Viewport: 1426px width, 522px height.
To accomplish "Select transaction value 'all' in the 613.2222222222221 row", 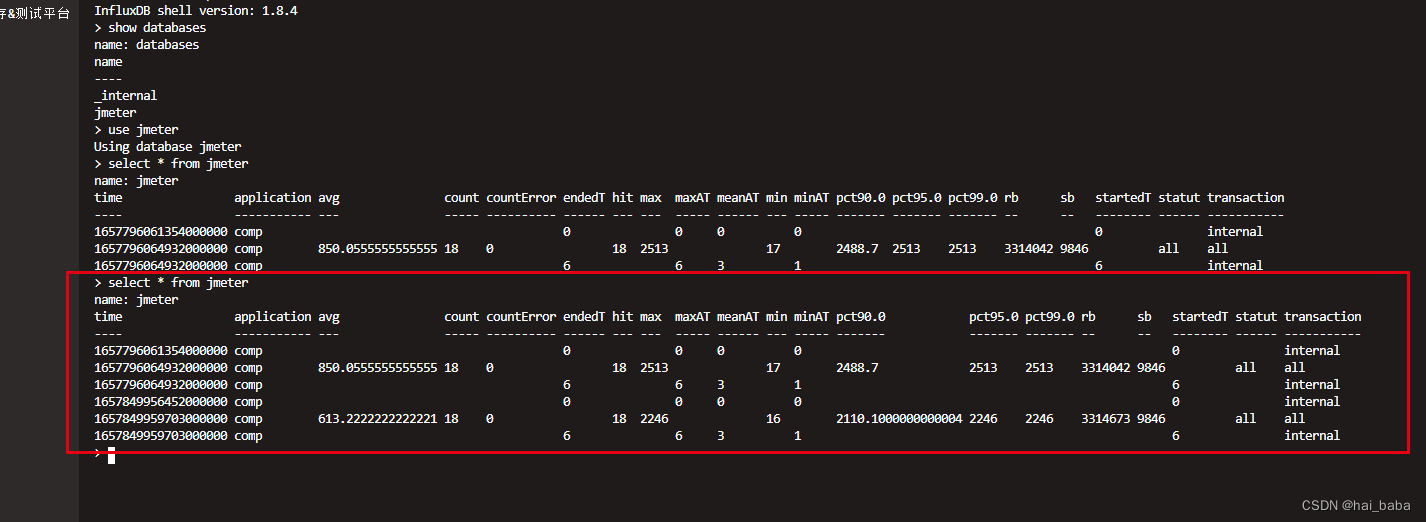I will [1295, 419].
